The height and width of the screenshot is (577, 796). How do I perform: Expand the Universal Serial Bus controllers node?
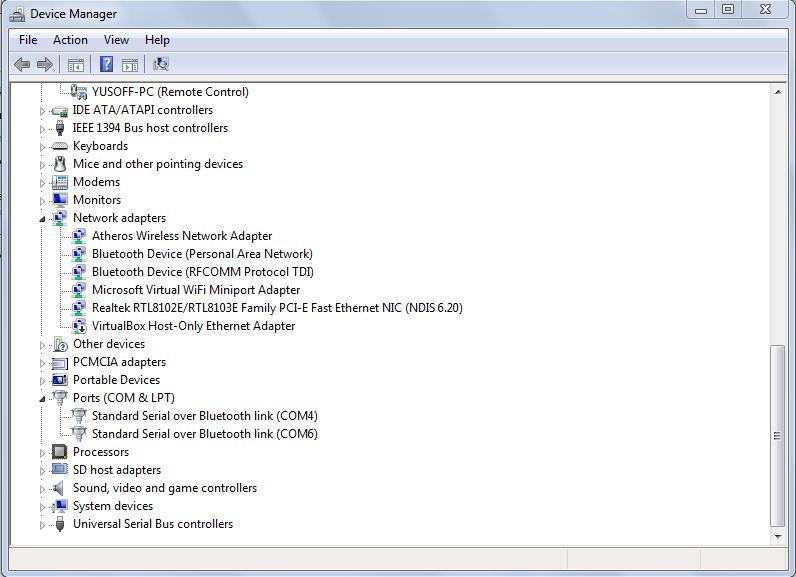[x=43, y=525]
